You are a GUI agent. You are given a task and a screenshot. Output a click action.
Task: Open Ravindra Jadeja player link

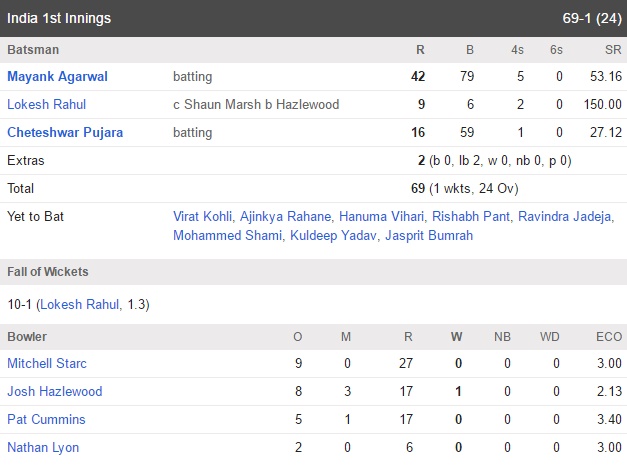click(565, 216)
